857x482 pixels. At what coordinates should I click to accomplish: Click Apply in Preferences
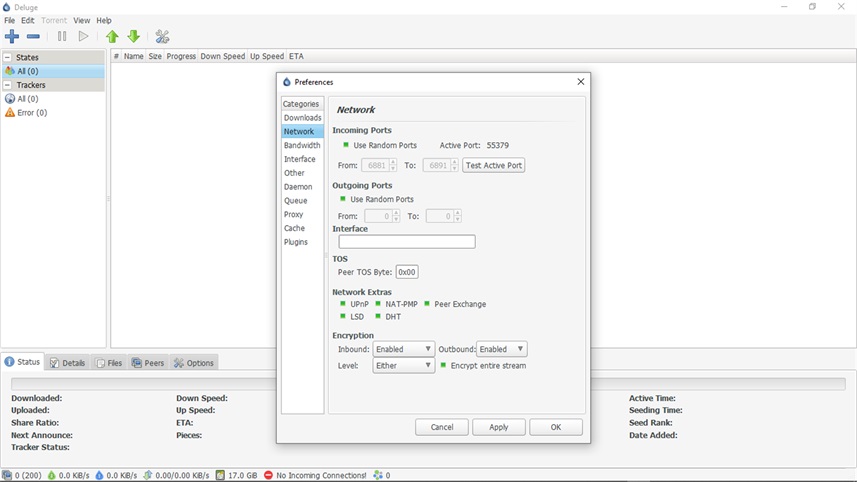(x=498, y=427)
